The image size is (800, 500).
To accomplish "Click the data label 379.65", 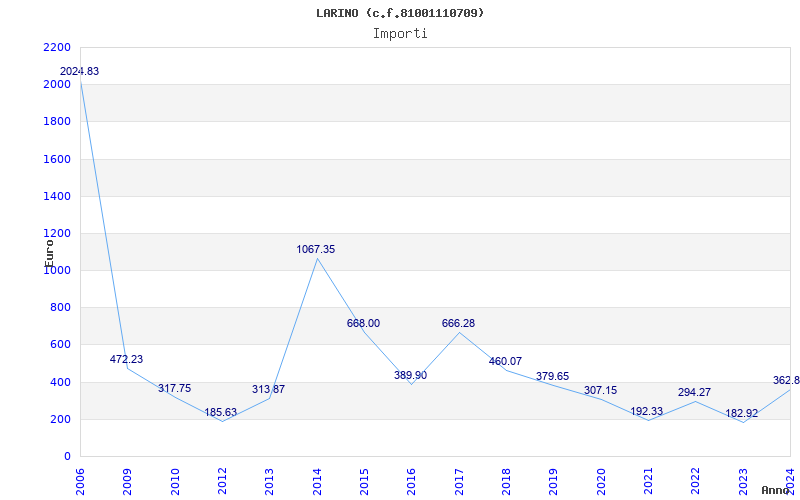I will (x=553, y=377).
